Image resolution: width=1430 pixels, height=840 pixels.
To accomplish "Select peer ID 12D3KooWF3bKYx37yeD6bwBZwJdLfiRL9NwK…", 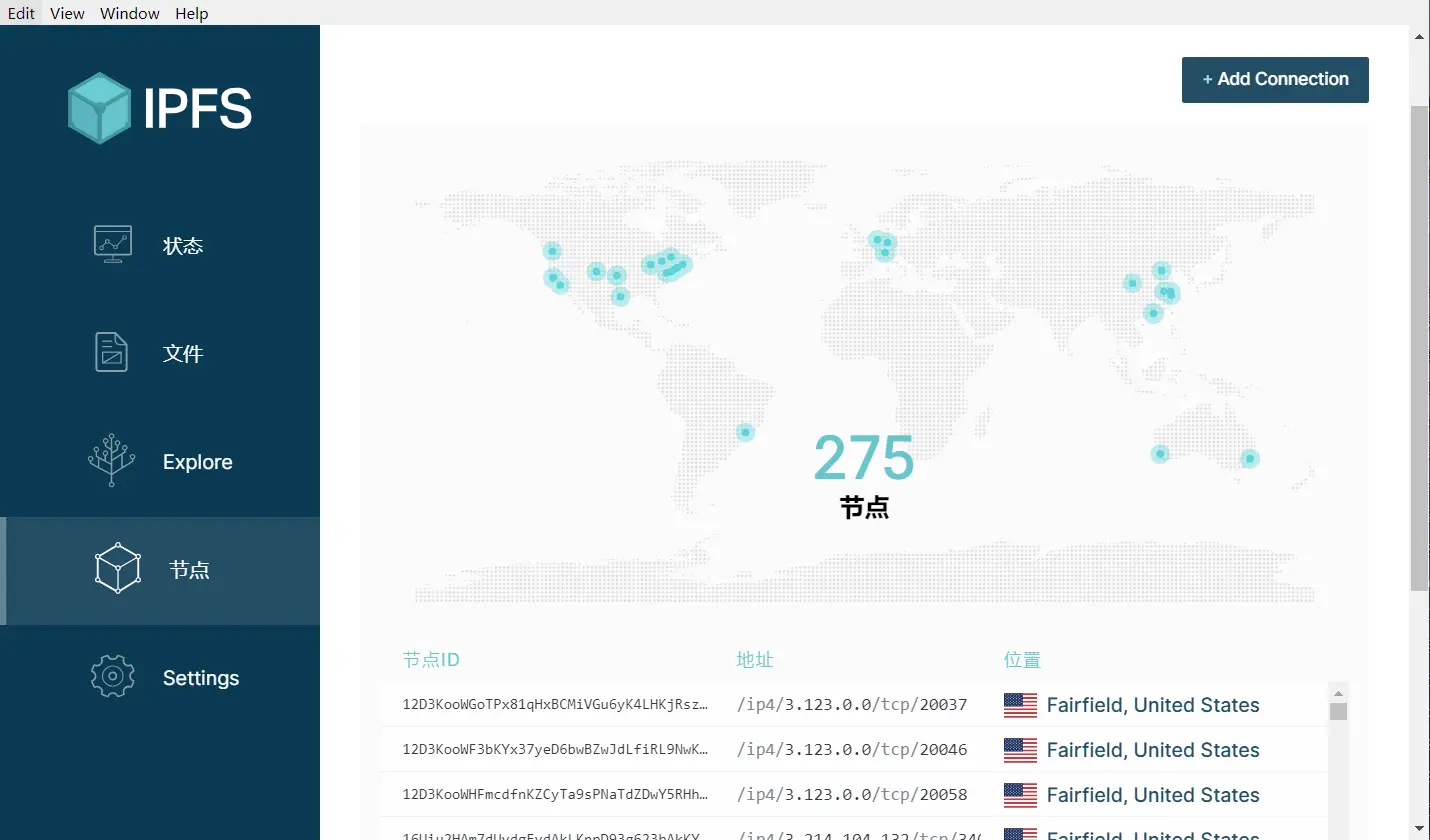I will click(x=556, y=750).
